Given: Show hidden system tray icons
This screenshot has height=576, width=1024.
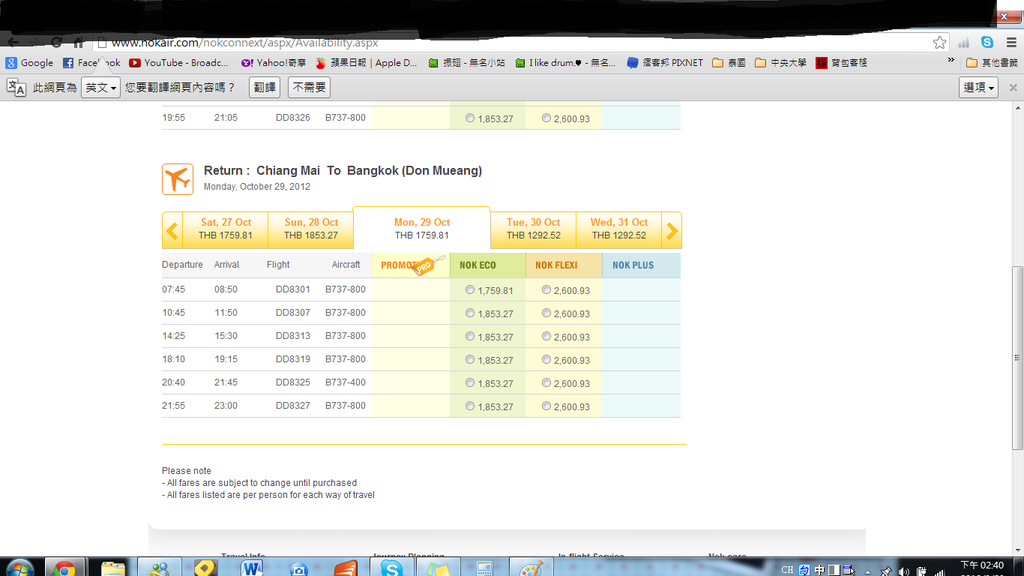Looking at the screenshot, I should (867, 571).
